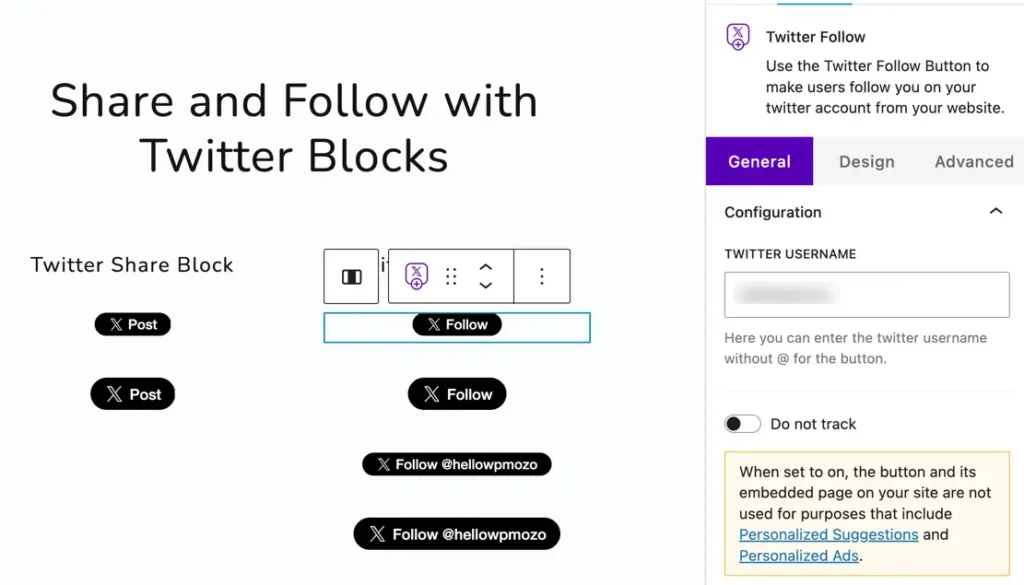
Task: Click the Twitter Follow icon in the sidebar
Action: (738, 38)
